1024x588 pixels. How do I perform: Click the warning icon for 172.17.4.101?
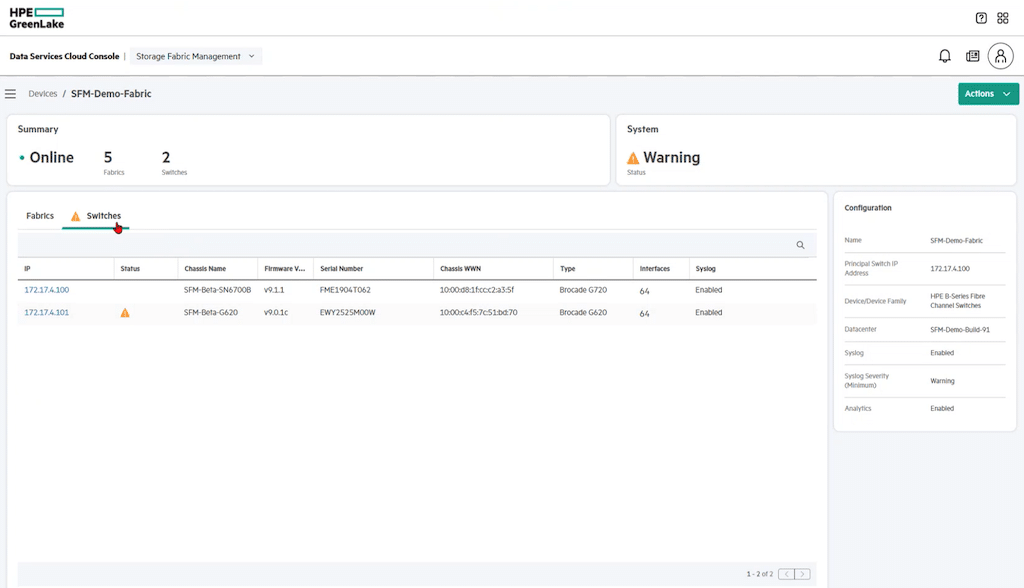coord(125,313)
